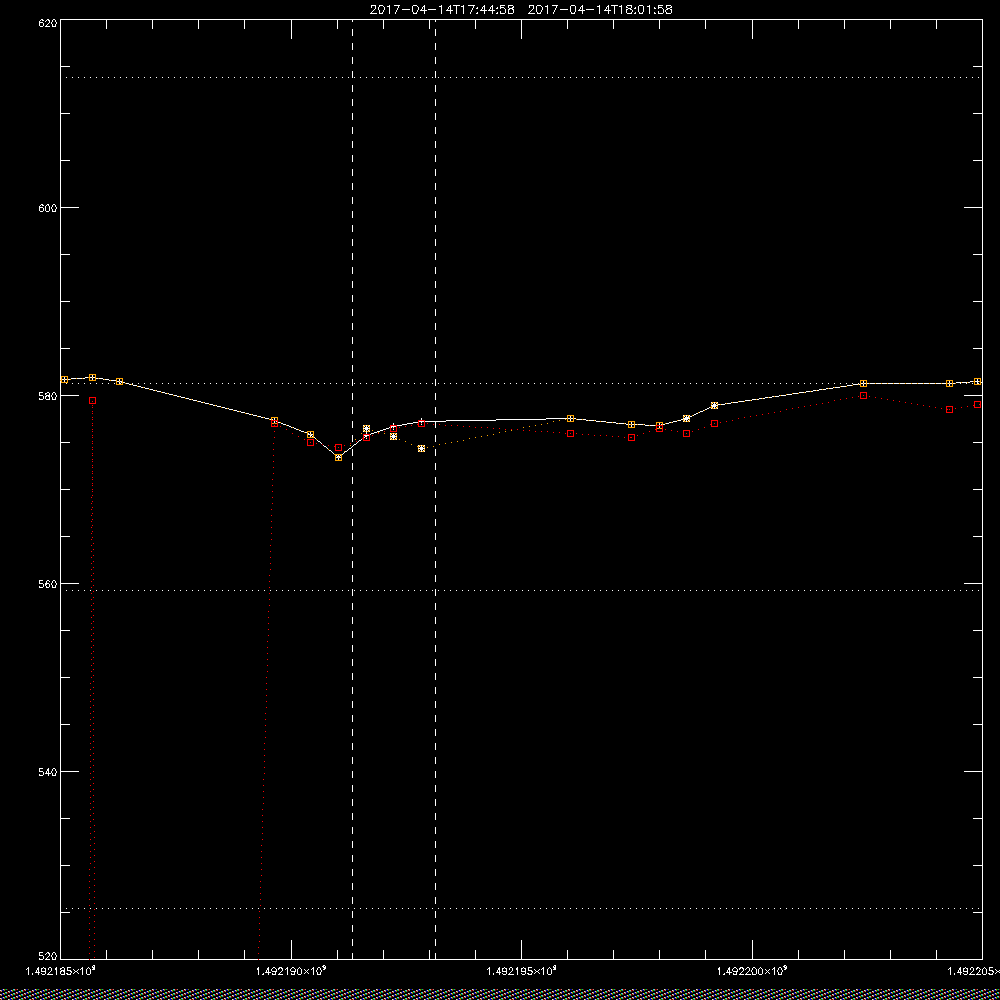The width and height of the screenshot is (1000, 1000).
Task: Pick the red square atop the leftmost red dotted drop line
Action: click(92, 401)
